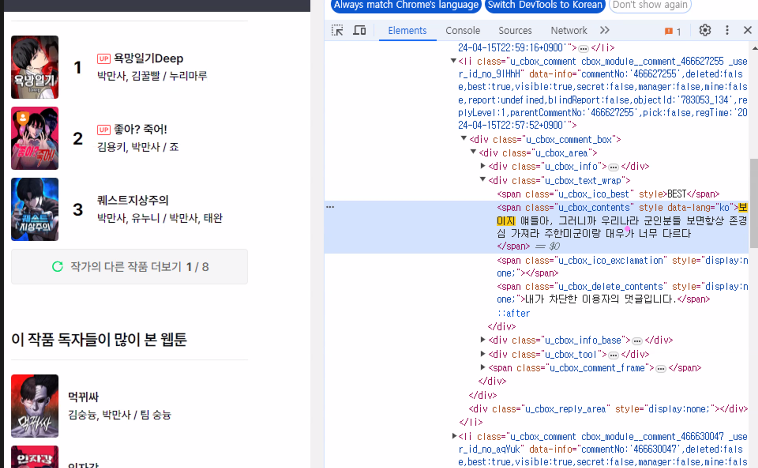Screen dimensions: 758x468
Task: Show more DevTools tabs chevron
Action: 604,30
